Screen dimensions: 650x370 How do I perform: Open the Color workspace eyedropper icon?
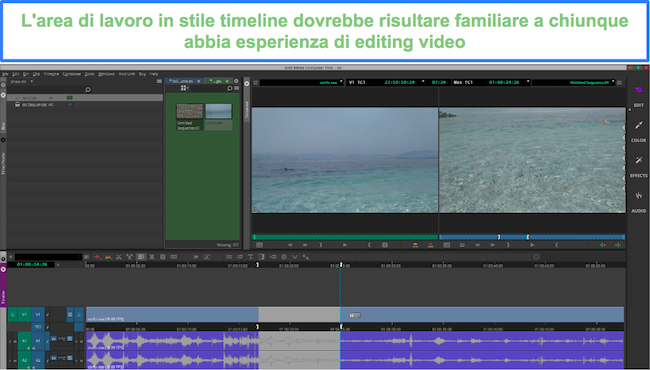pyautogui.click(x=638, y=125)
